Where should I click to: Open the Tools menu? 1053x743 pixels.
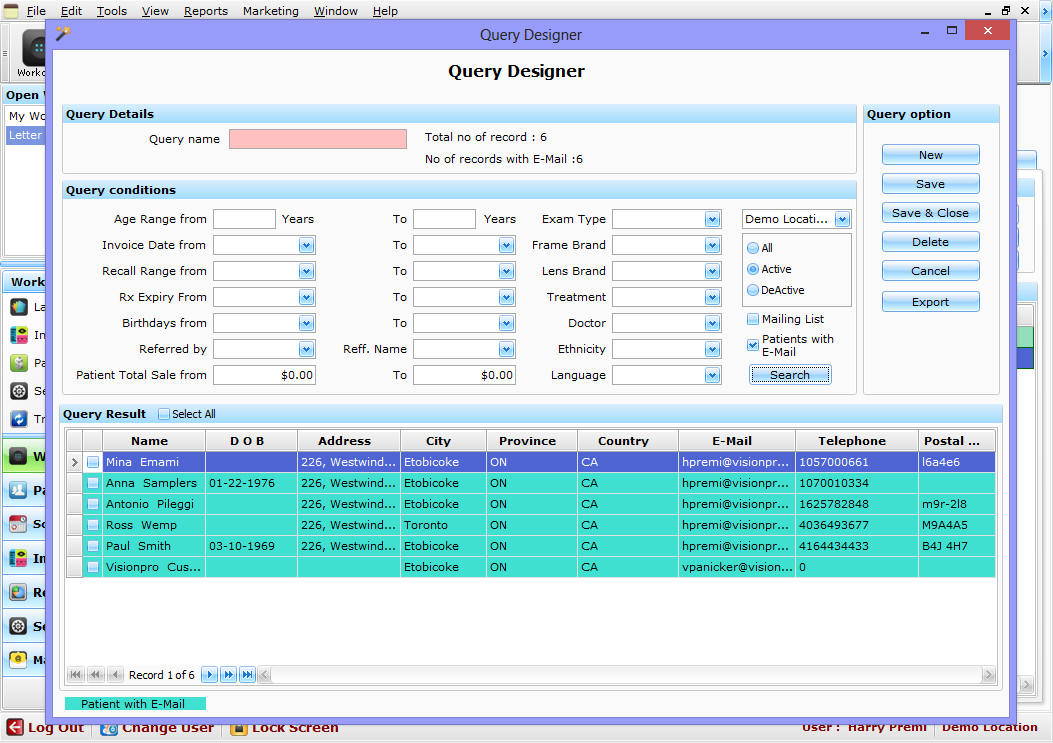[111, 11]
